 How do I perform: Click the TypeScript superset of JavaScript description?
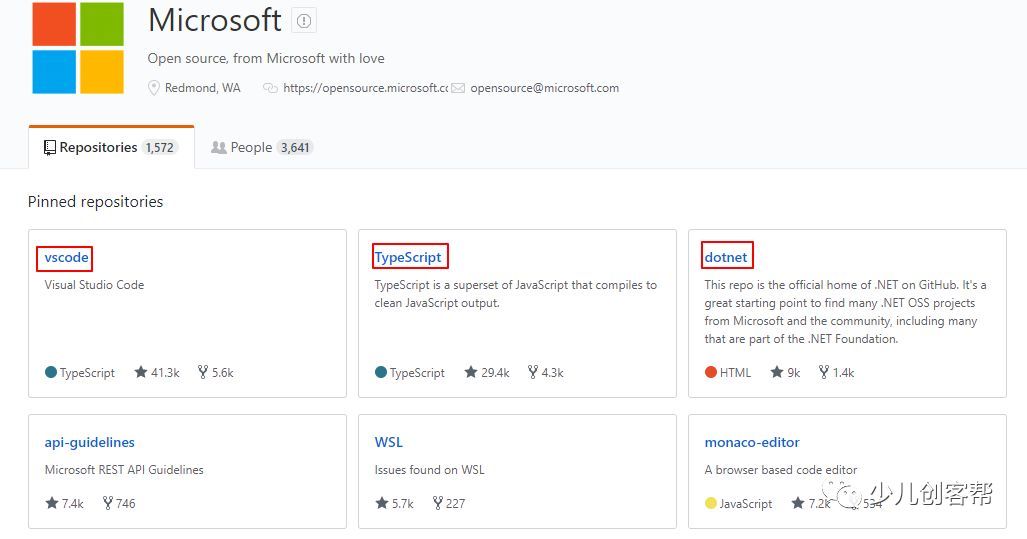pyautogui.click(x=515, y=294)
